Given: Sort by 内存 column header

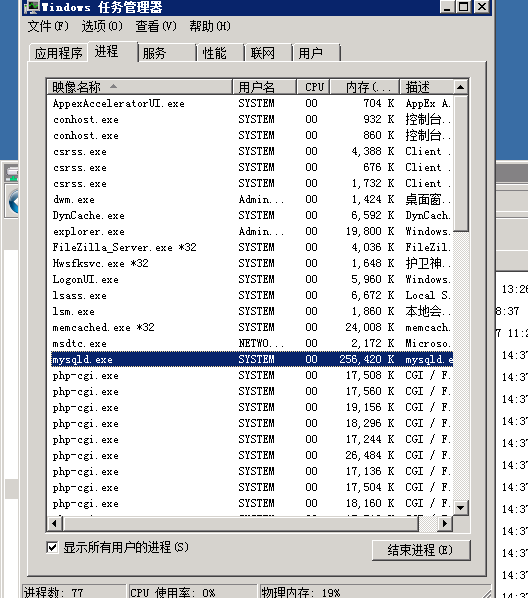Looking at the screenshot, I should tap(365, 87).
